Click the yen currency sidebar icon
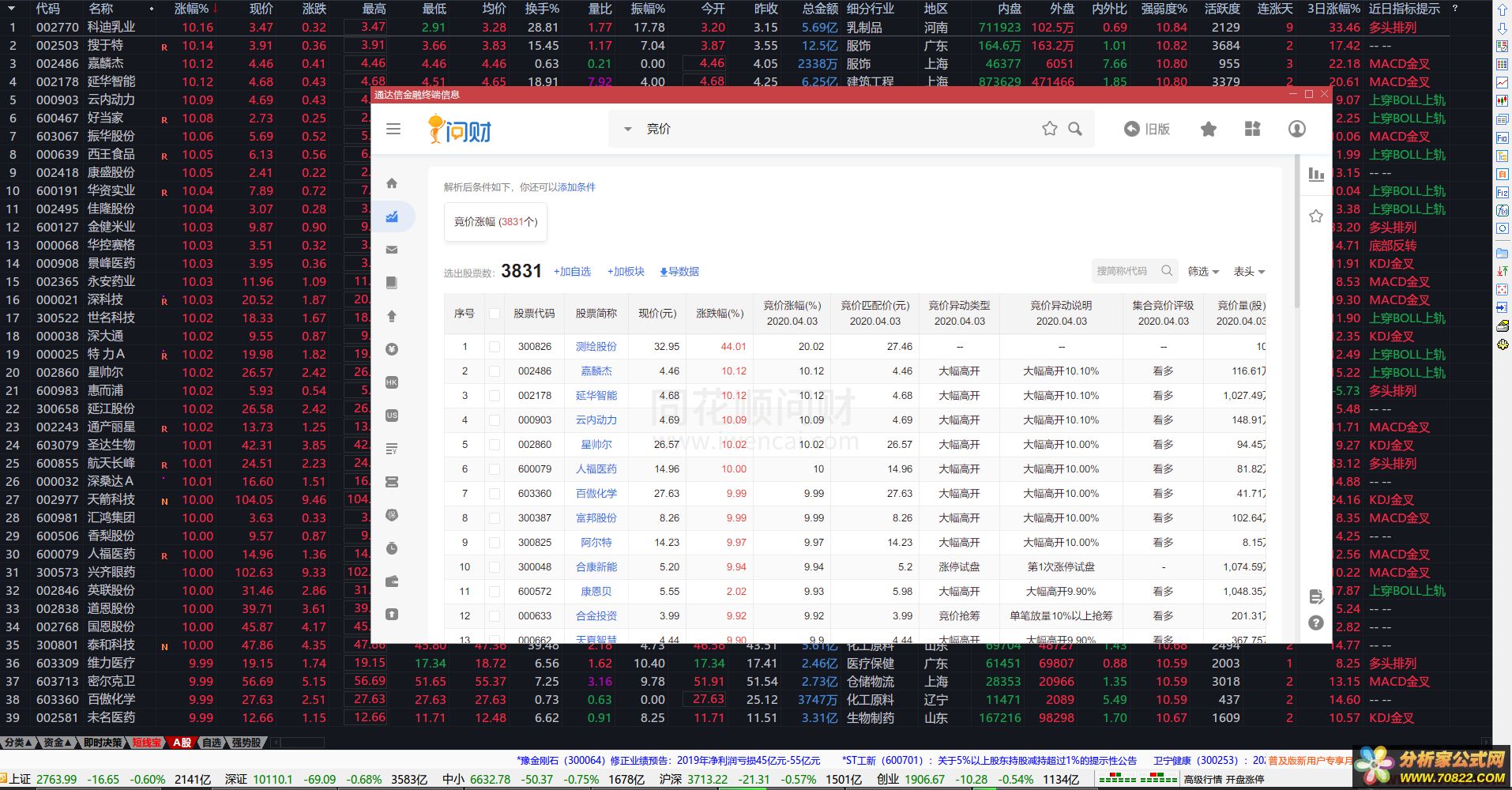Image resolution: width=1512 pixels, height=790 pixels. click(392, 349)
